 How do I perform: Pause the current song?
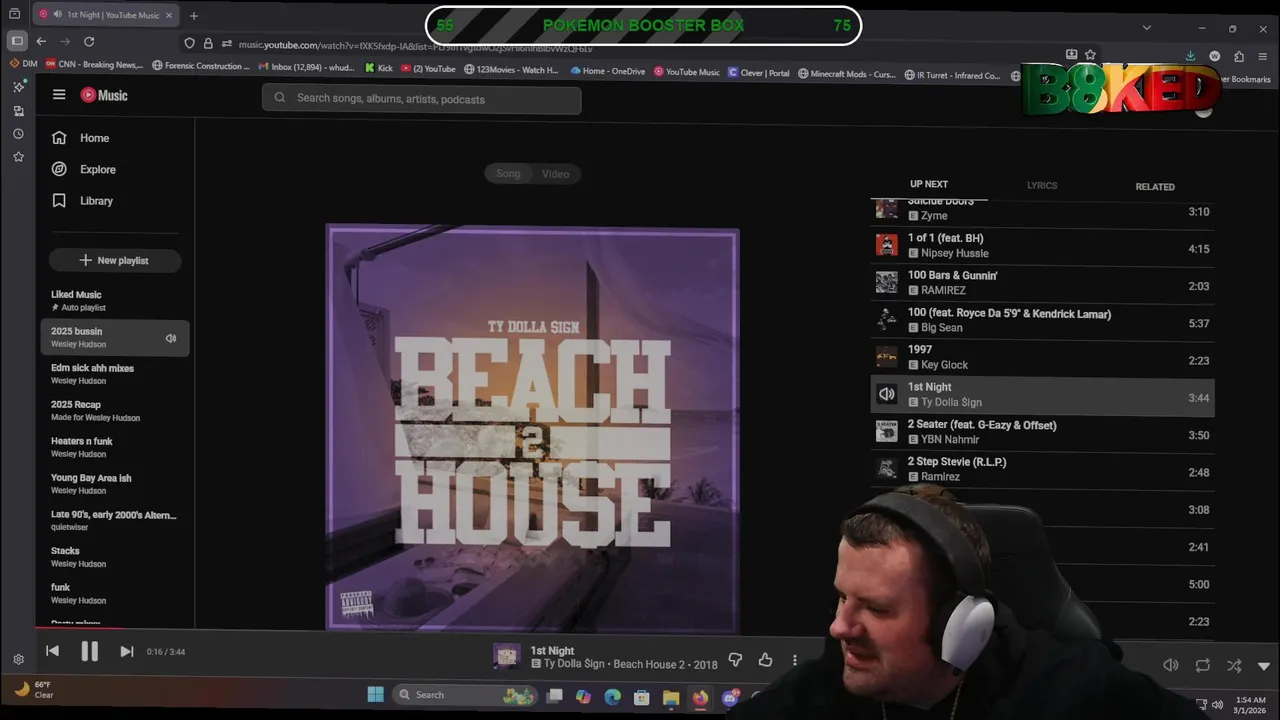point(89,651)
